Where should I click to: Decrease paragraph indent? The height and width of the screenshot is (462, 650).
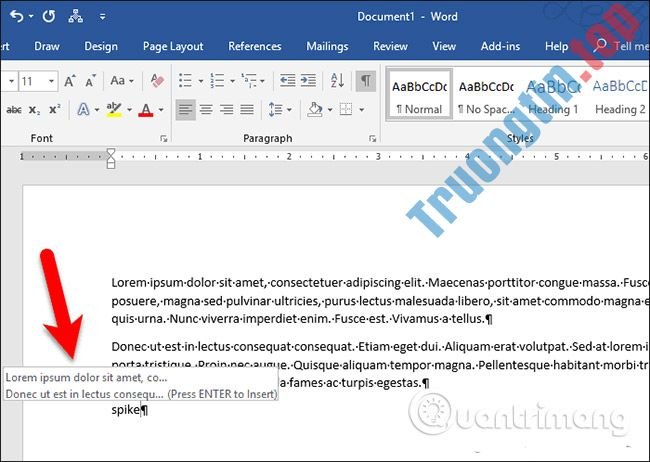(287, 80)
